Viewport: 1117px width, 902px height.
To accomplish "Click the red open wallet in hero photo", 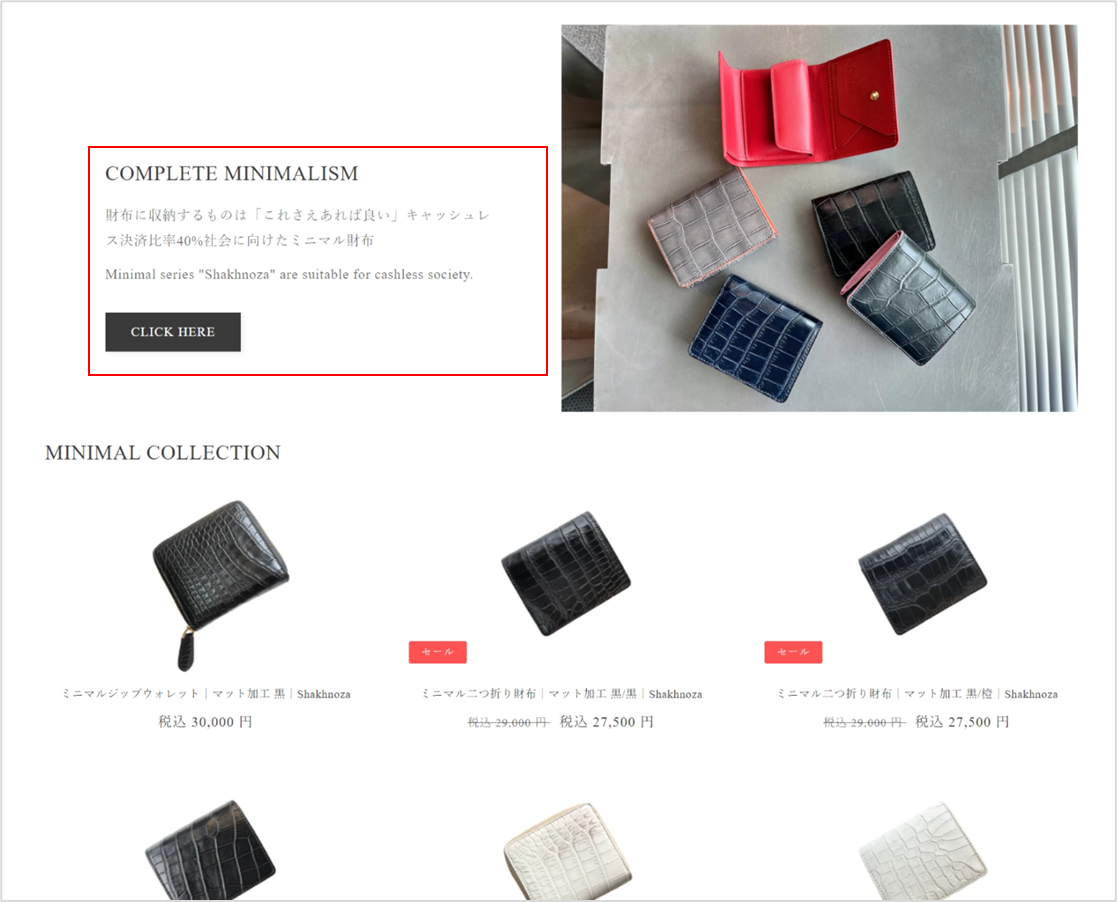I will (809, 103).
